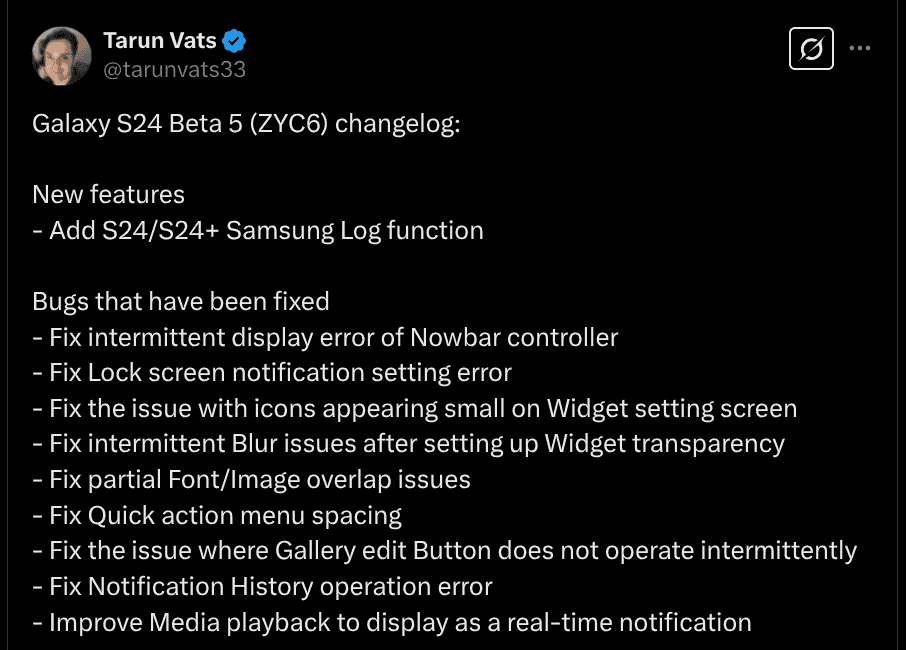Click the Grok explain-post icon
Viewport: 906px width, 650px height.
(811, 48)
